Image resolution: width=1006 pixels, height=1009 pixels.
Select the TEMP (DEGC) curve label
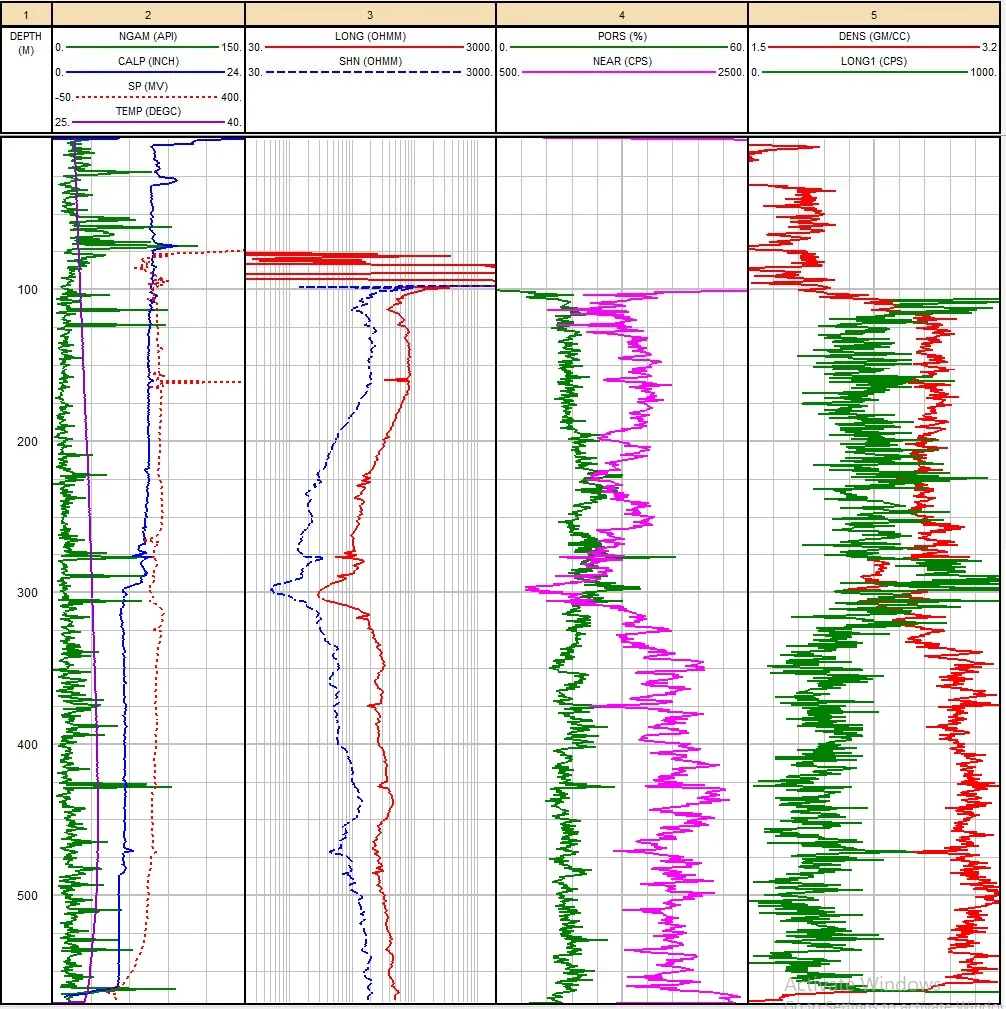[148, 111]
